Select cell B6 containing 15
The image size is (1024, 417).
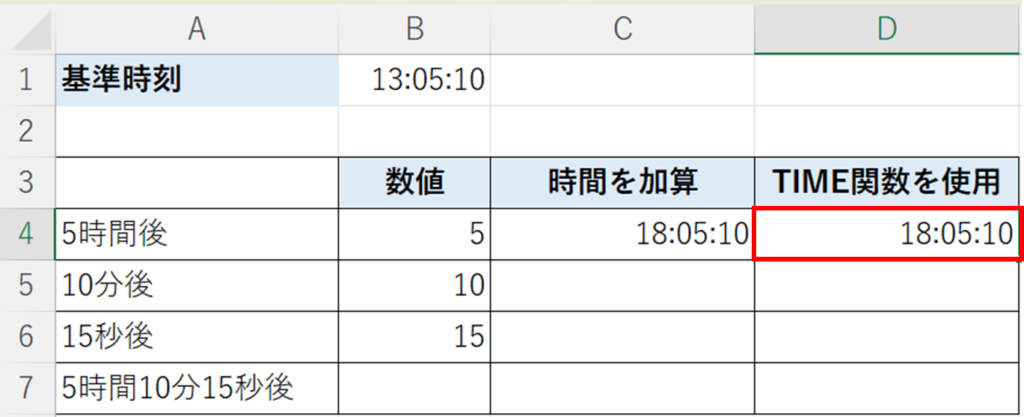coord(414,337)
